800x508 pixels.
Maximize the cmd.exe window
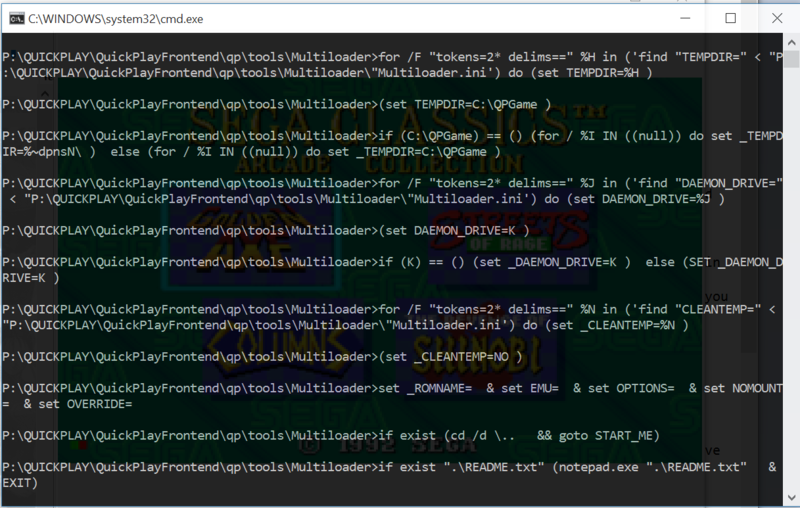coord(731,18)
